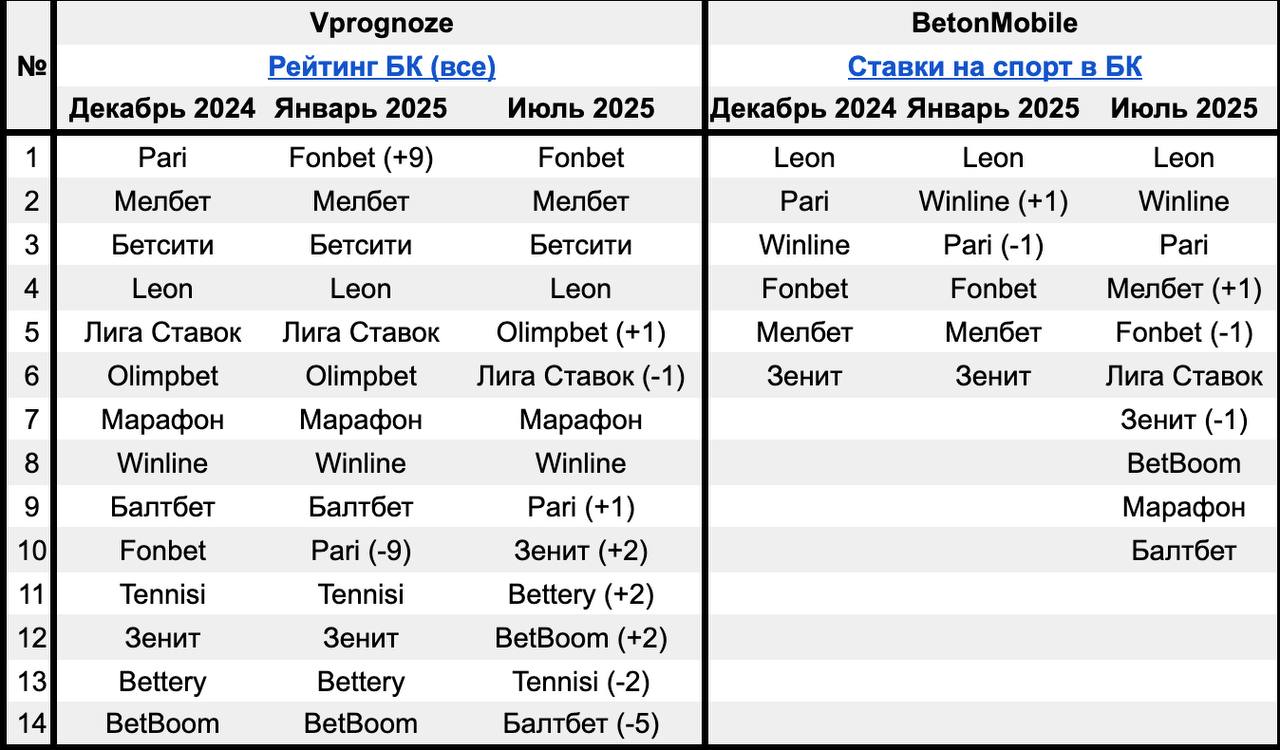The image size is (1280, 750).
Task: Click row number 14
Action: 32,724
